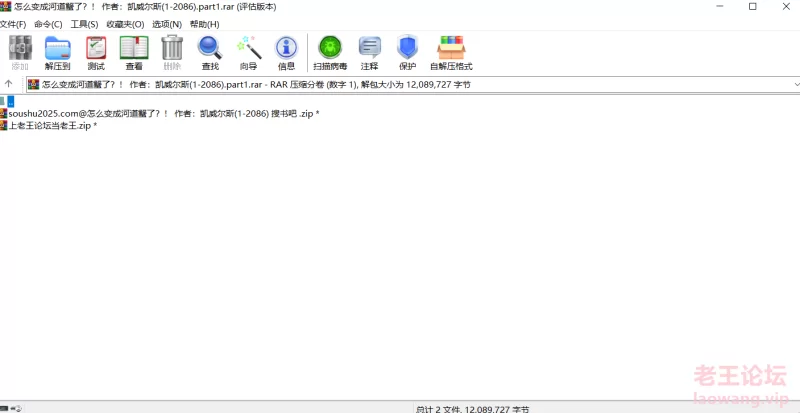Open the 查找 (Find) search tool
The width and height of the screenshot is (800, 413).
coord(210,52)
